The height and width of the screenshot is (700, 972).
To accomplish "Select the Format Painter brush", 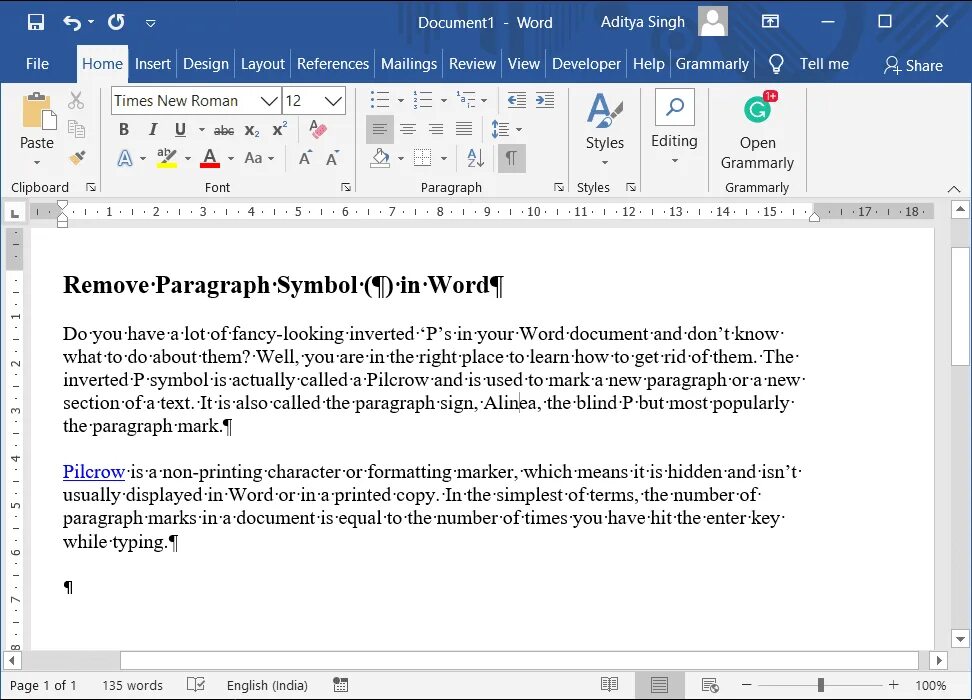I will click(77, 157).
